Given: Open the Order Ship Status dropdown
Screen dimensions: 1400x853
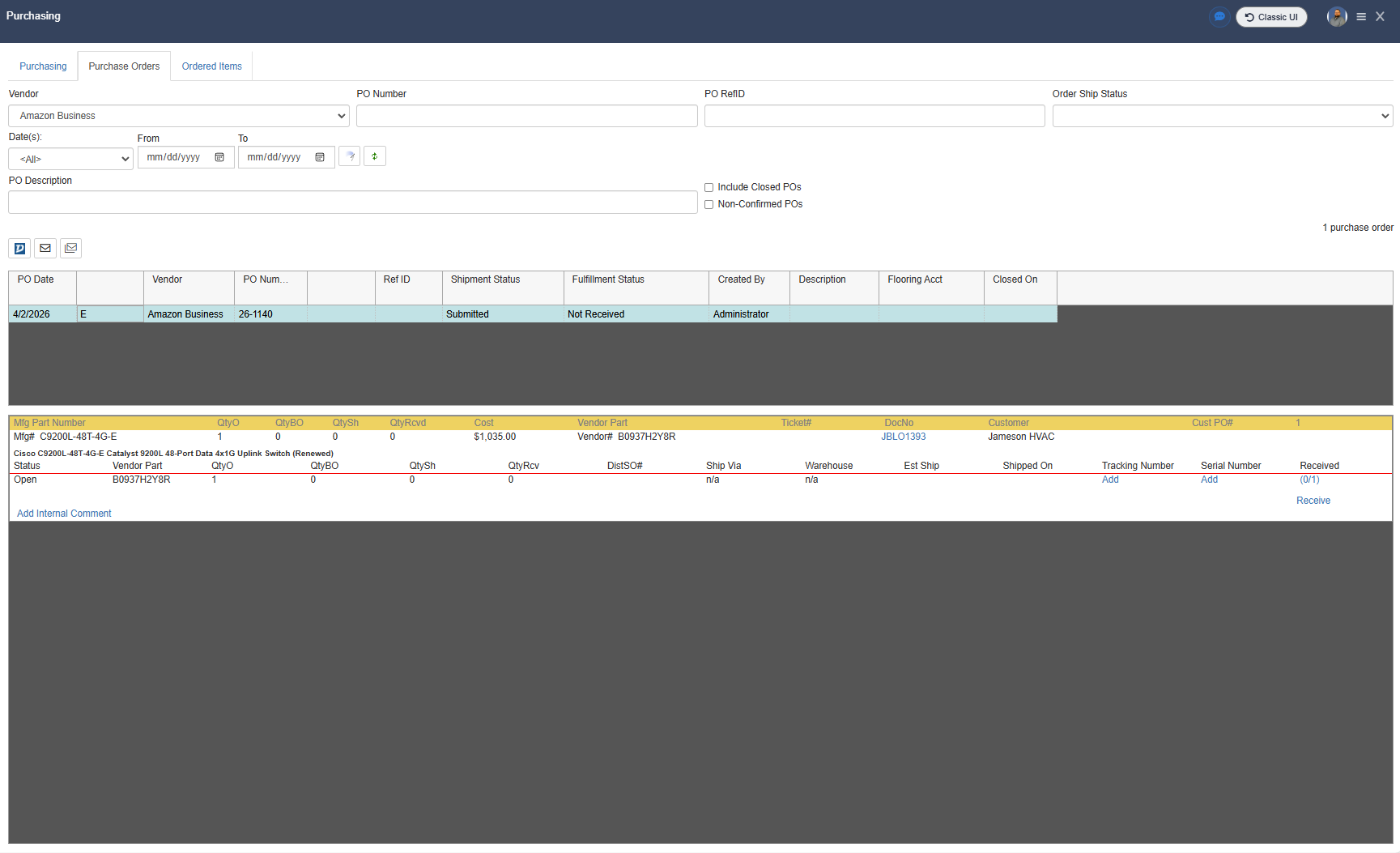Looking at the screenshot, I should click(x=1222, y=116).
